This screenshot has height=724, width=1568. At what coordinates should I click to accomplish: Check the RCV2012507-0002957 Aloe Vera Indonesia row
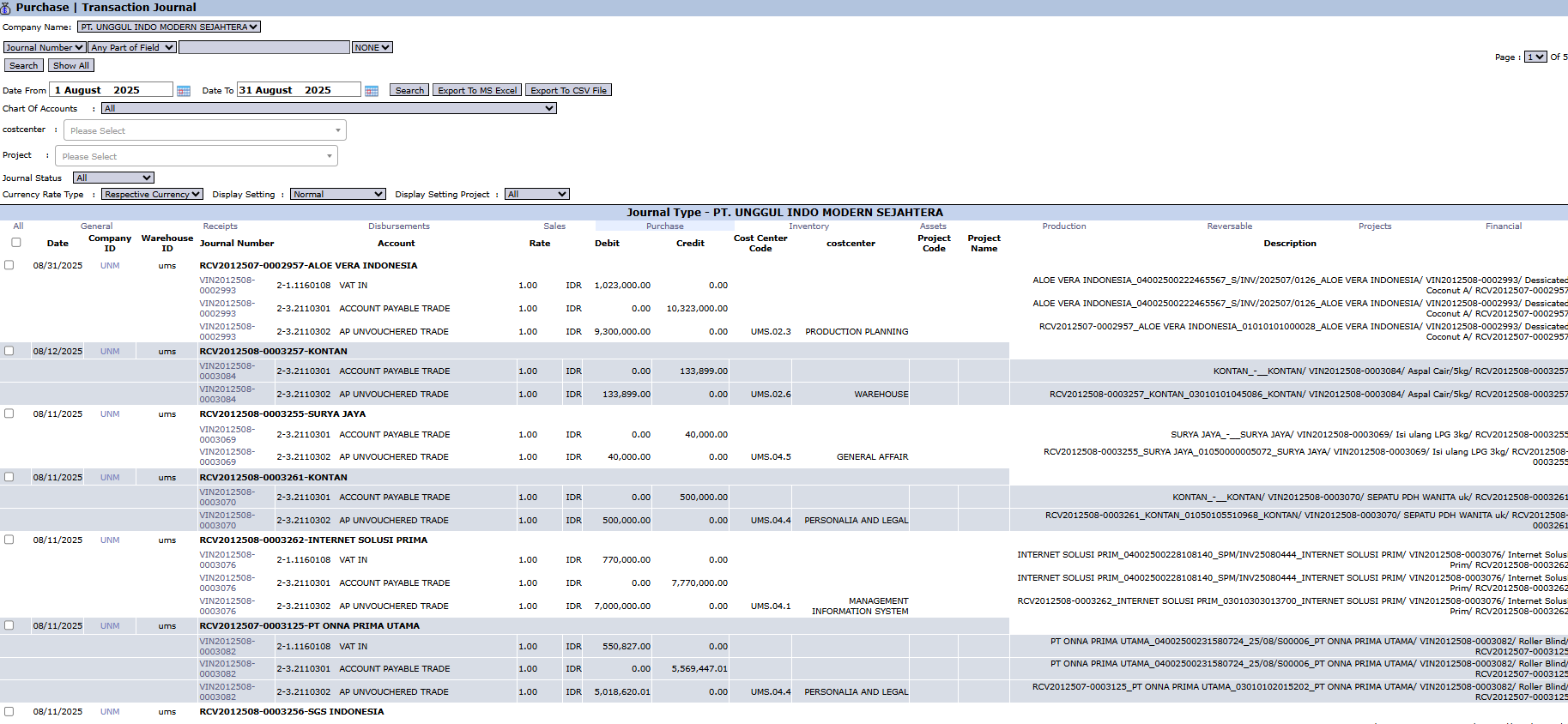(x=9, y=265)
